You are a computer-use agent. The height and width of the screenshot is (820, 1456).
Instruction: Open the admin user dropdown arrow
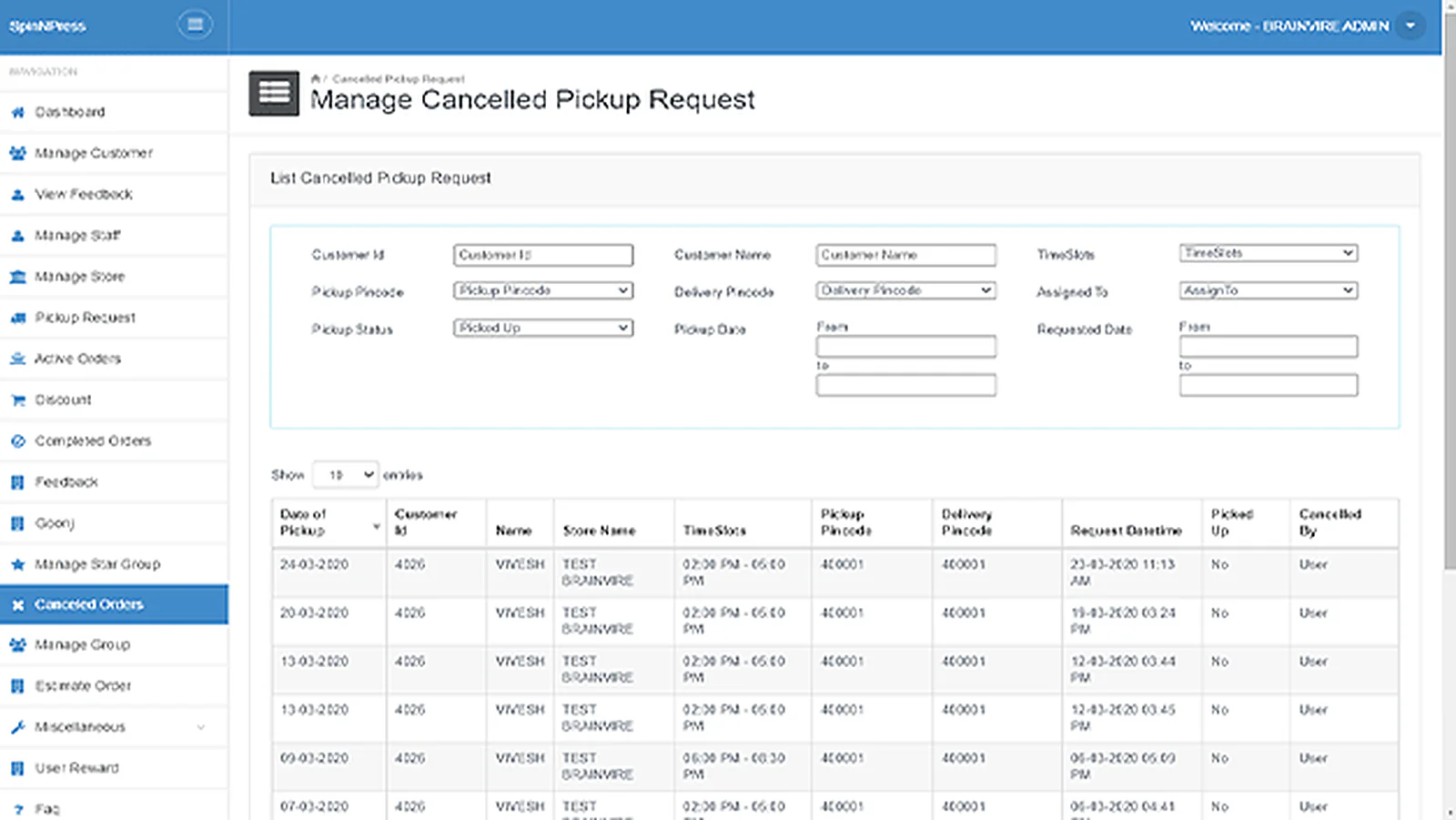1410,25
